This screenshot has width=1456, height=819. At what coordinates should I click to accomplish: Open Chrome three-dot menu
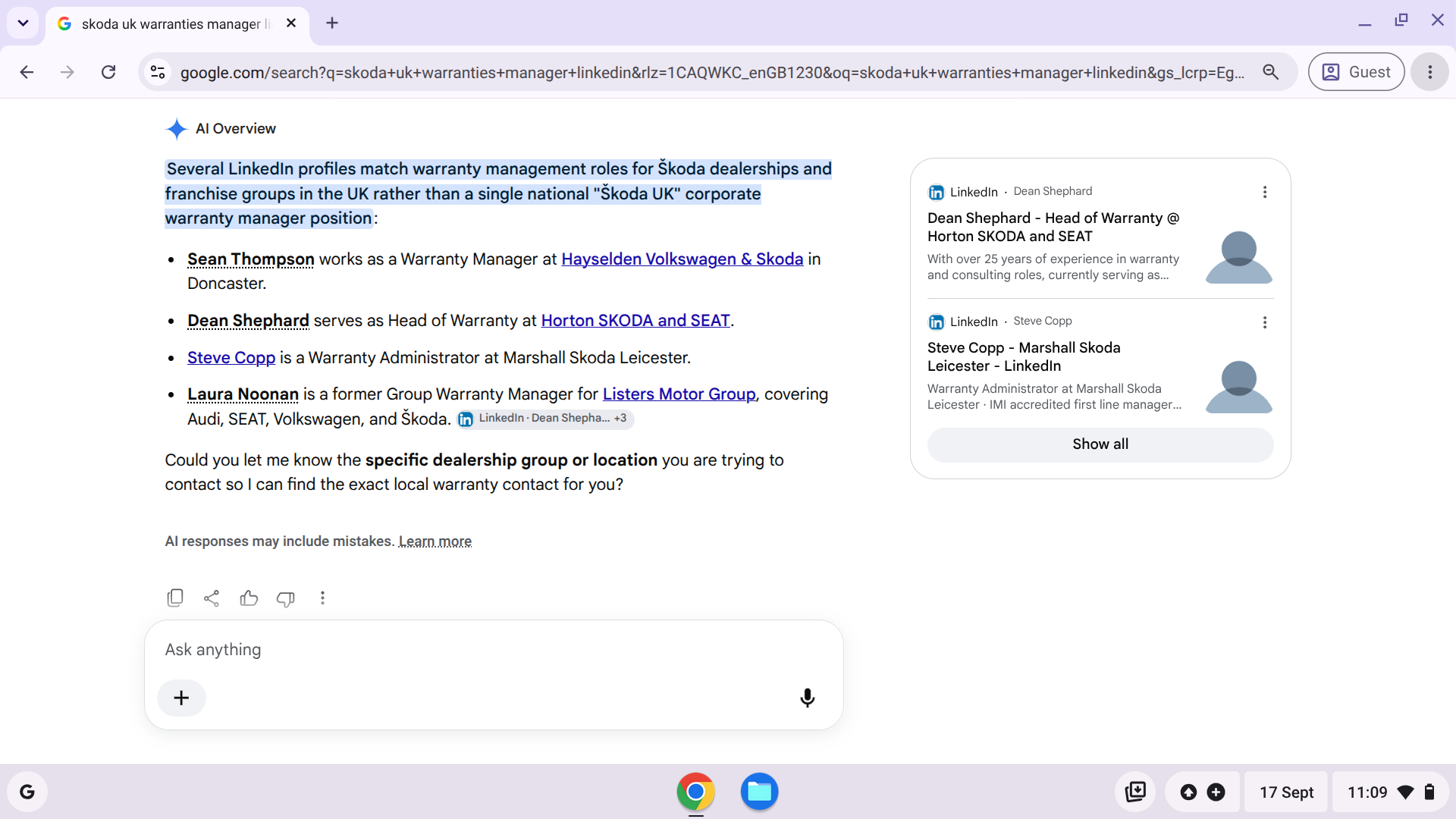(1429, 72)
